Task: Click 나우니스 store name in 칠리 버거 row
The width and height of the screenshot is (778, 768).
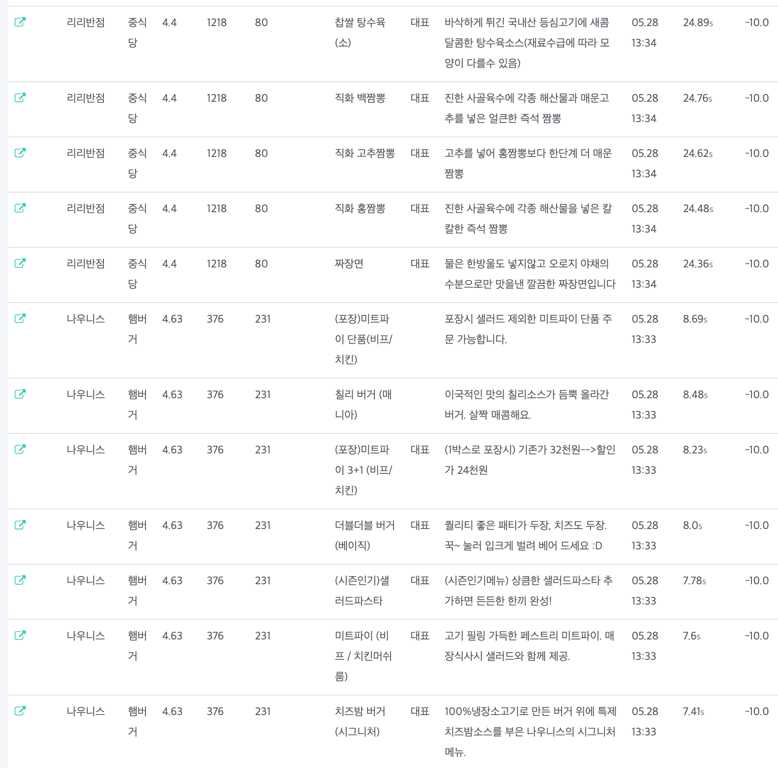Action: (86, 394)
